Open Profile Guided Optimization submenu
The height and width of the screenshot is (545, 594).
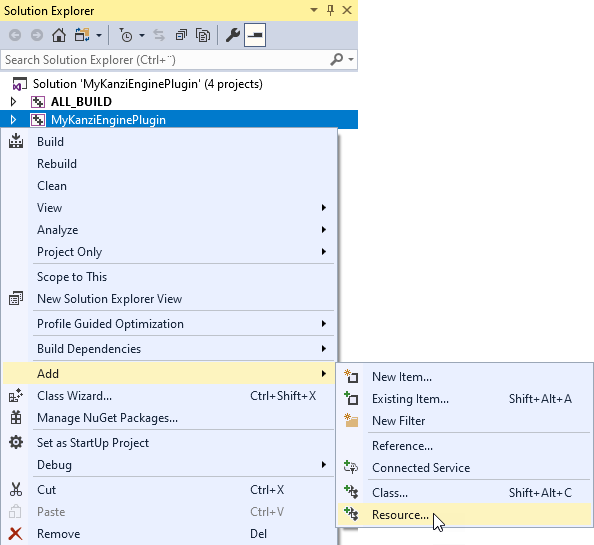pos(169,323)
